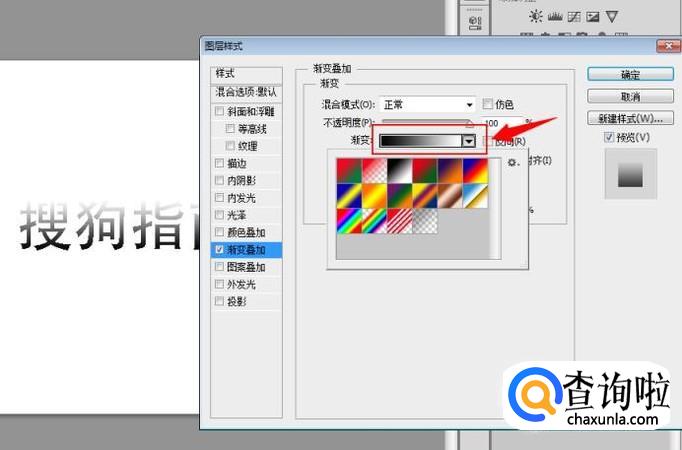This screenshot has width=682, height=450.
Task: Pick the Copper gradient preset
Action: 450,196
